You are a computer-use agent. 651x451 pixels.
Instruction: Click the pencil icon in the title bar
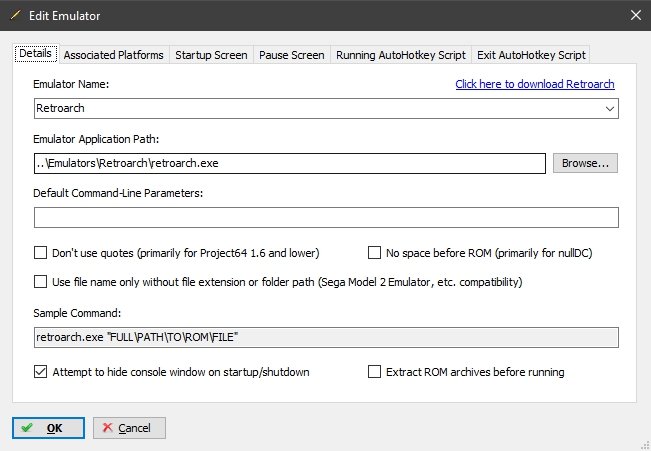pos(15,15)
